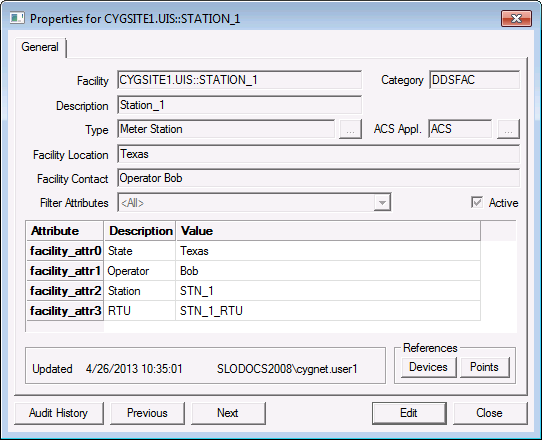Open Devices references

(428, 367)
